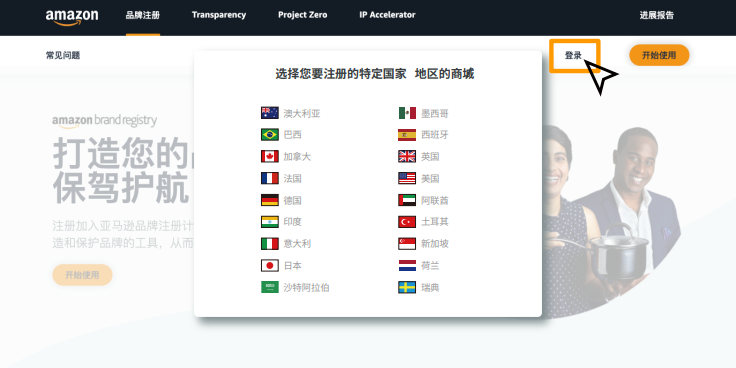Open the 品牌注册 tab
This screenshot has height=368, width=736.
point(143,15)
